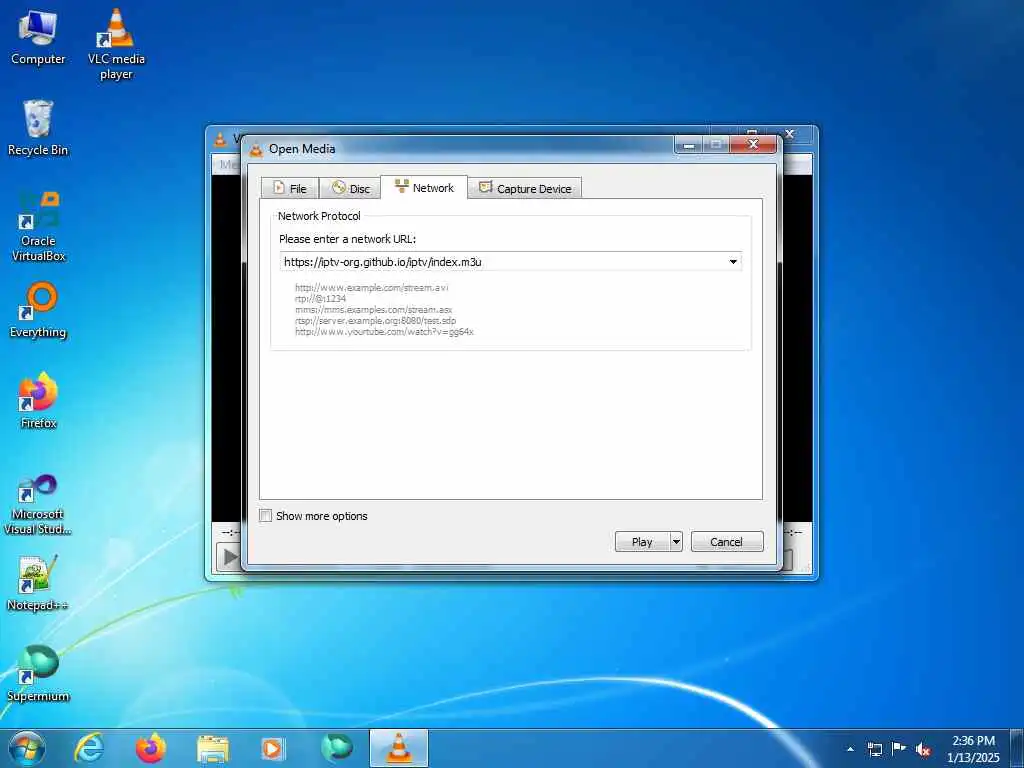Enable Show more options checkbox

tap(265, 516)
